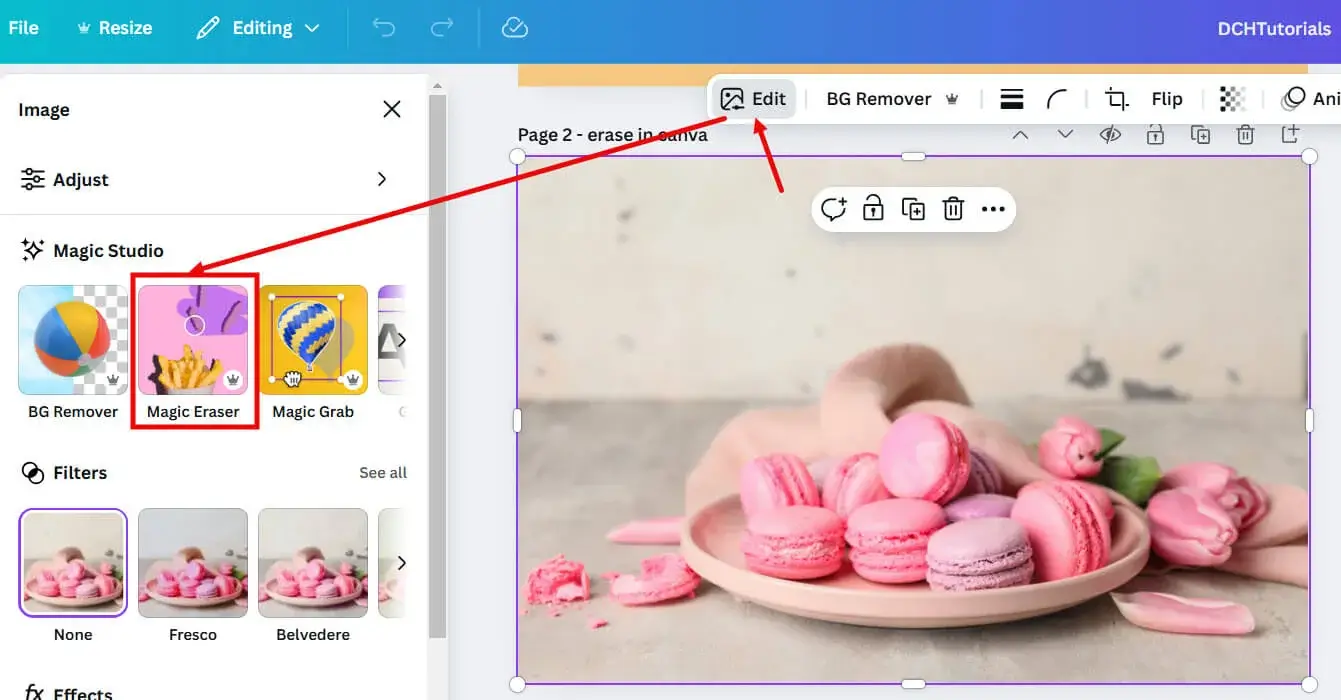
Task: Open the Editing mode dropdown
Action: coord(258,27)
